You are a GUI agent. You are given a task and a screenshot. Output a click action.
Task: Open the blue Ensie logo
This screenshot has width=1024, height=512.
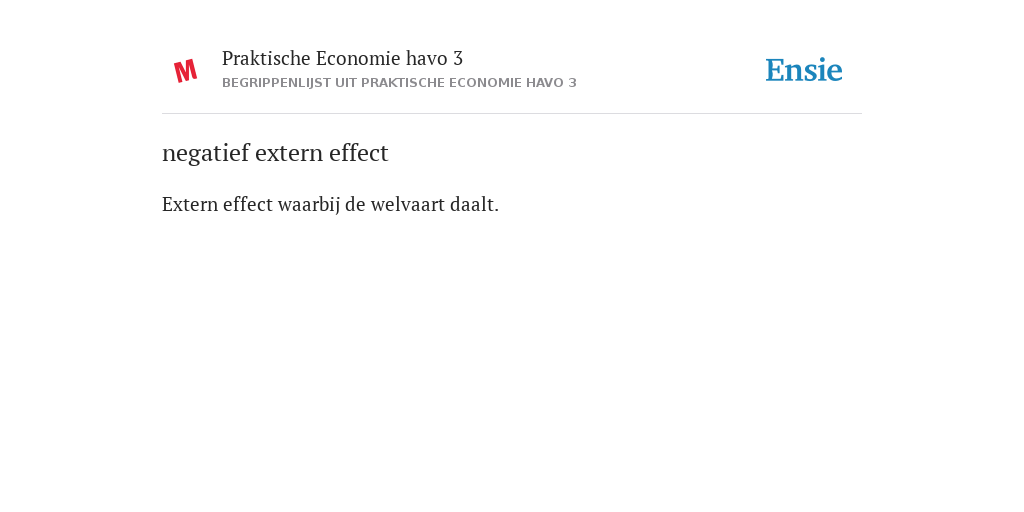coord(804,70)
